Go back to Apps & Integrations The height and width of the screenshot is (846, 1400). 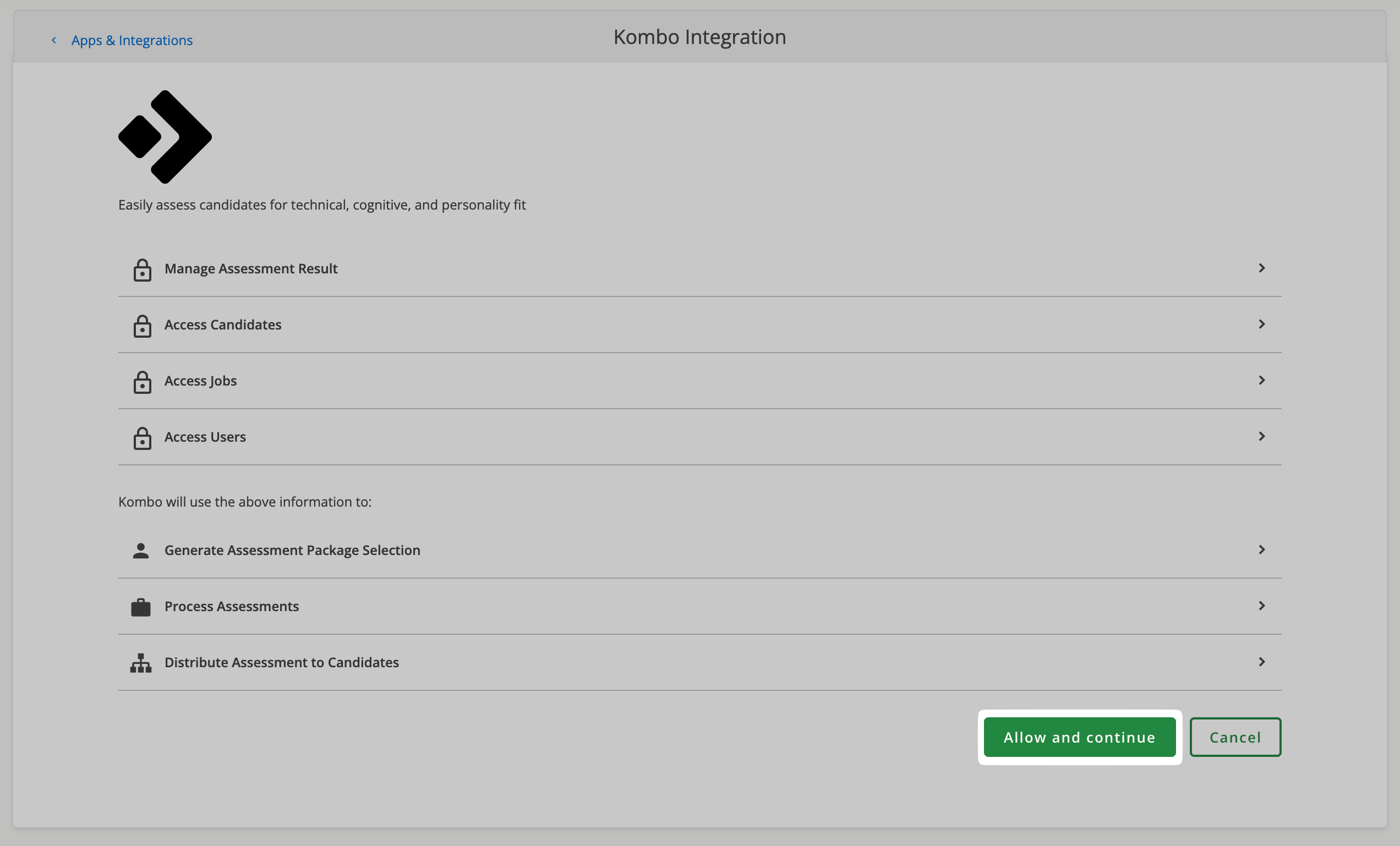(132, 40)
